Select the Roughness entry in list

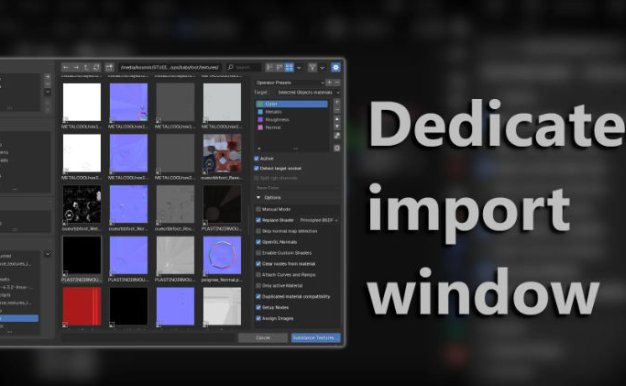(292, 119)
